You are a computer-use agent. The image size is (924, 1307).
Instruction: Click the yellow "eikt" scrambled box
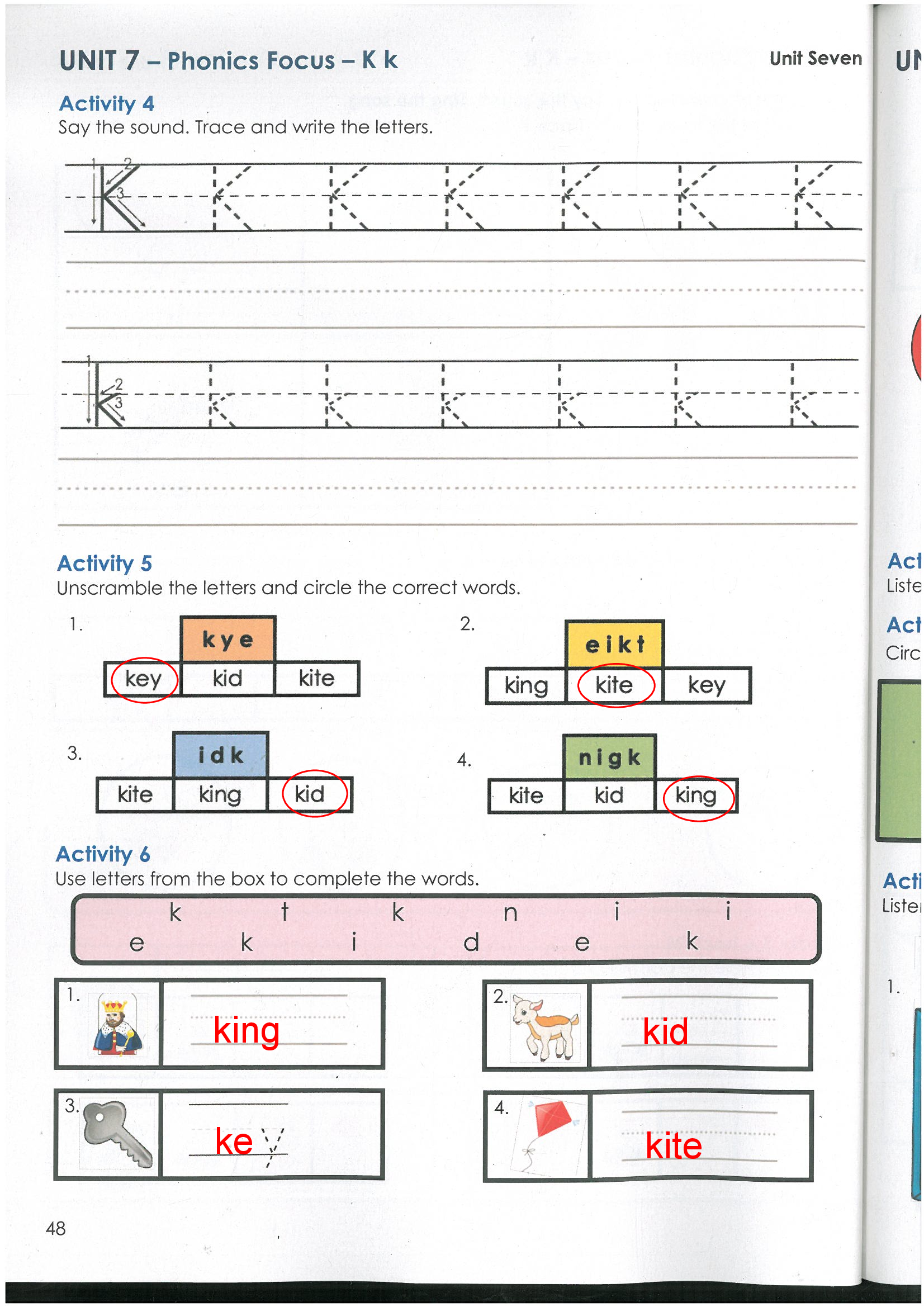615,645
